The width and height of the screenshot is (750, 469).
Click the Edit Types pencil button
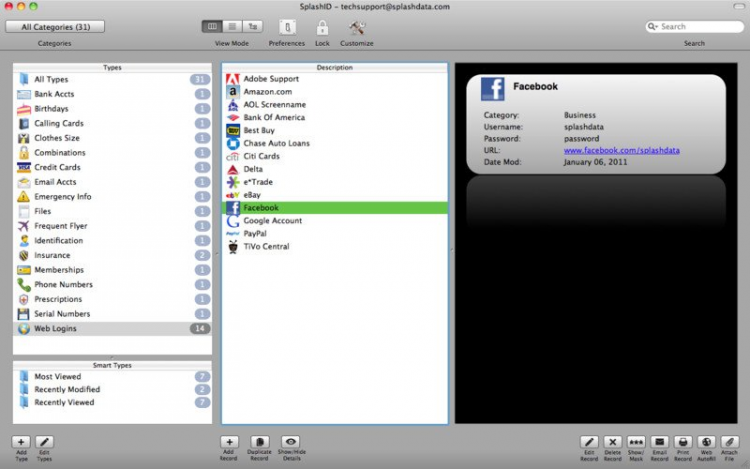point(44,442)
